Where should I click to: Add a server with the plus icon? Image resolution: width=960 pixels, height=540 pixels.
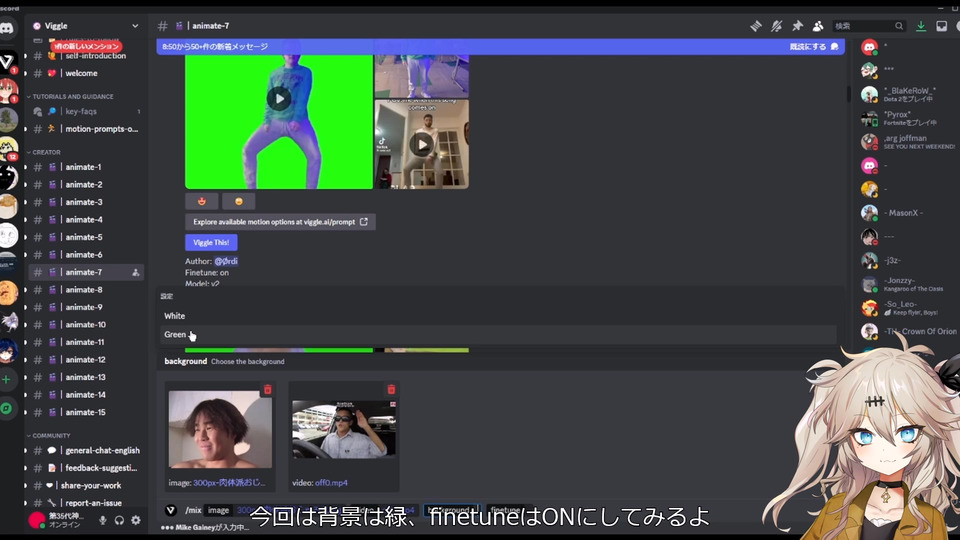[x=7, y=380]
